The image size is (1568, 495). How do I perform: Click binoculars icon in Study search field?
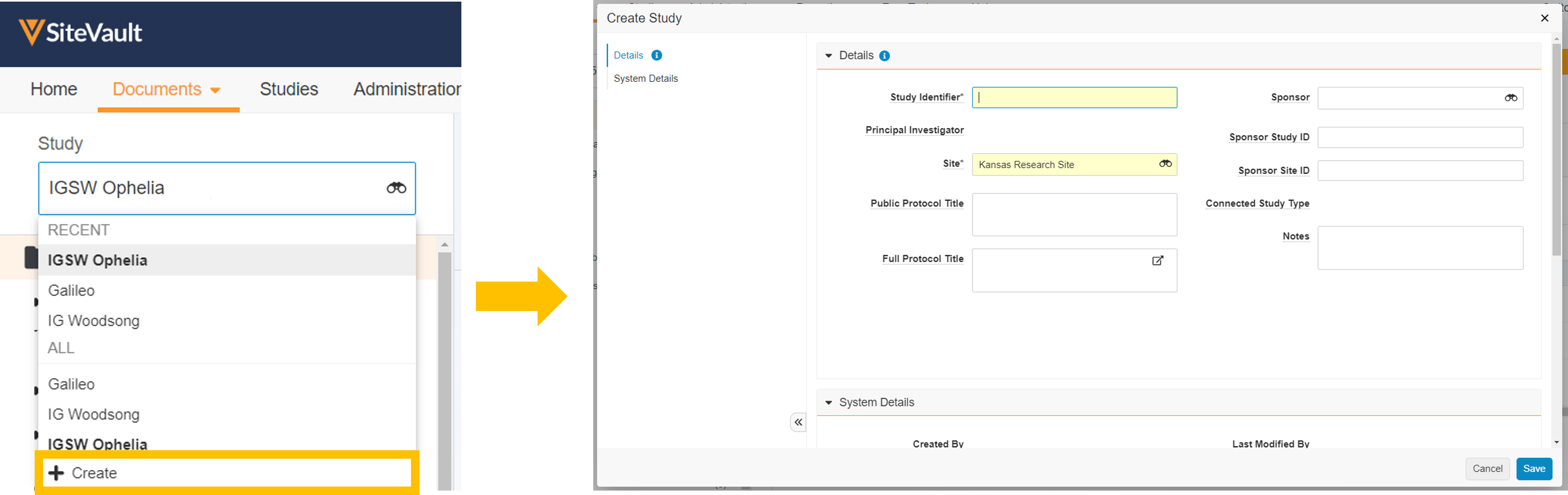tap(396, 188)
